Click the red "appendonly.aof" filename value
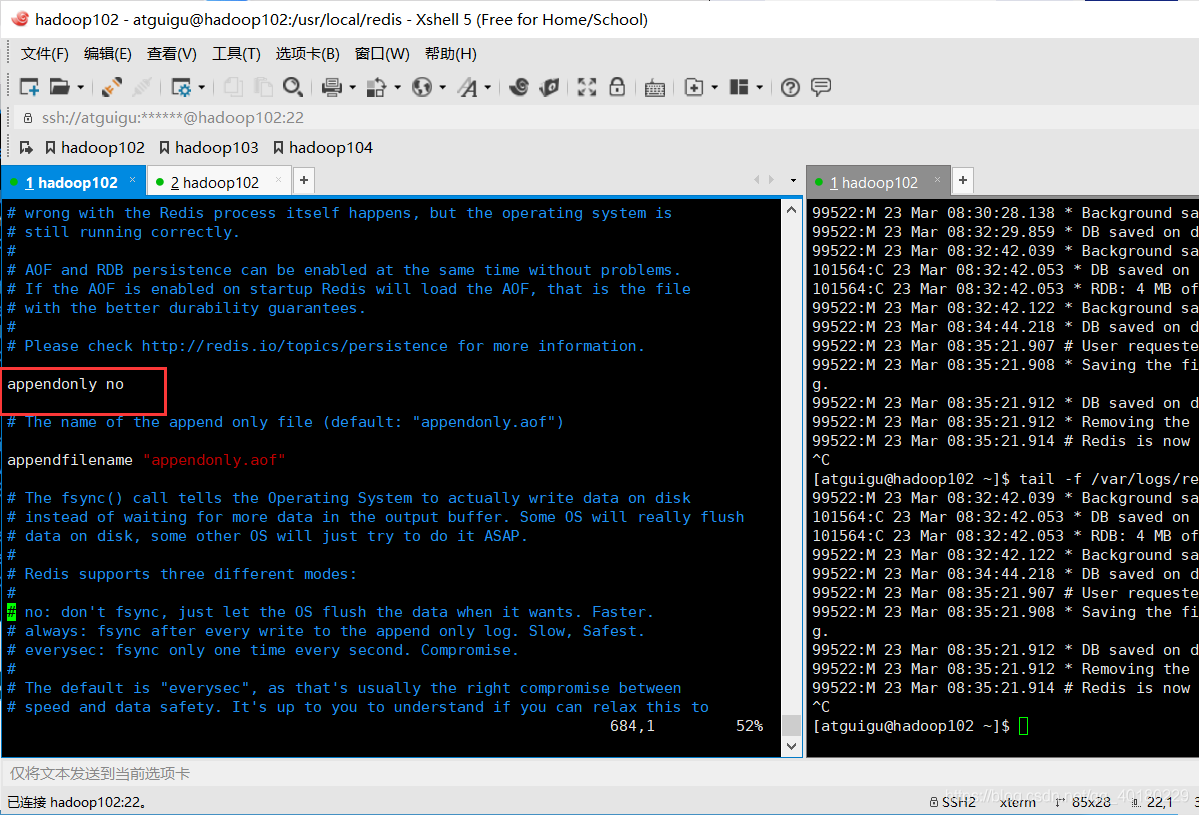Screen dimensions: 1199x815 click(214, 460)
